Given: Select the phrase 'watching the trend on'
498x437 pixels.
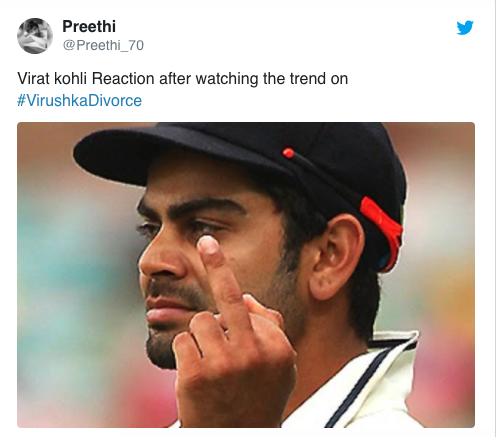Looking at the screenshot, I should [271, 79].
